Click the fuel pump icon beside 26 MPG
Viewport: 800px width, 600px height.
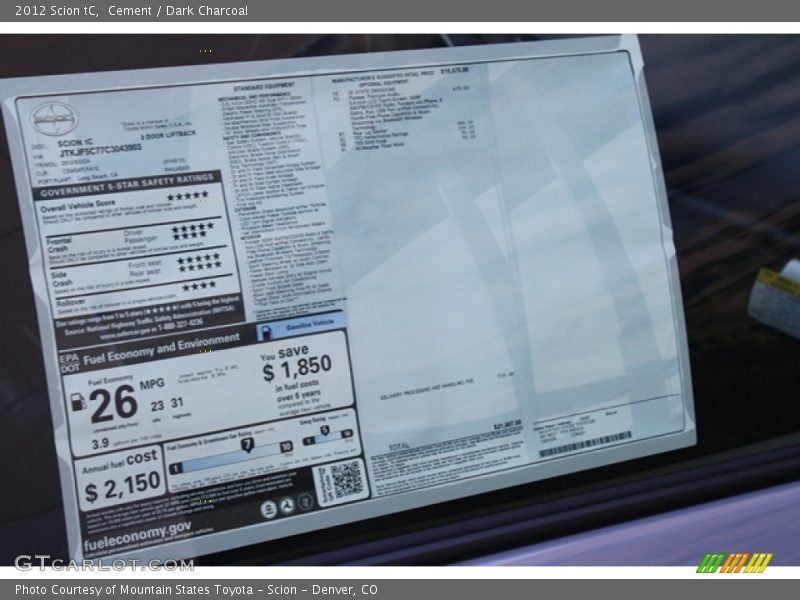coord(78,402)
